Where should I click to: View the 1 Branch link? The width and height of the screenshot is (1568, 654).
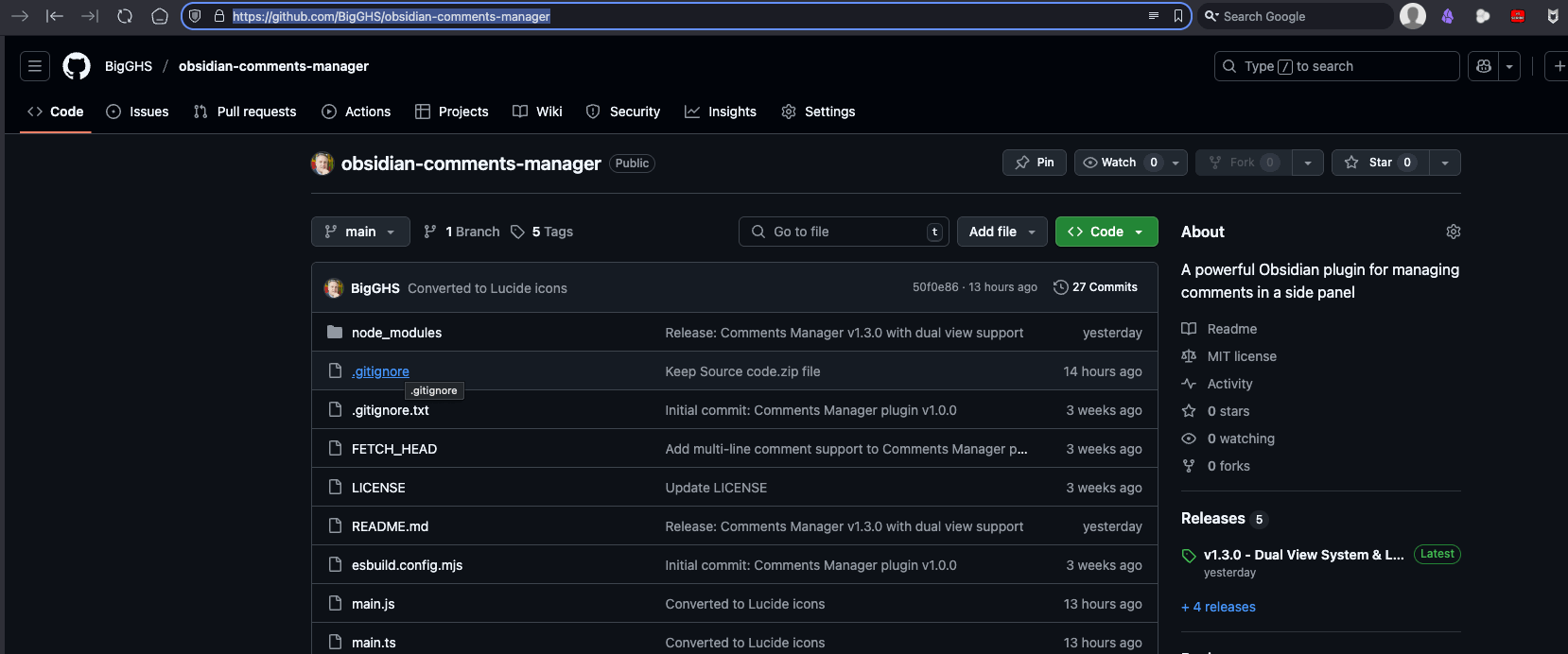point(462,232)
